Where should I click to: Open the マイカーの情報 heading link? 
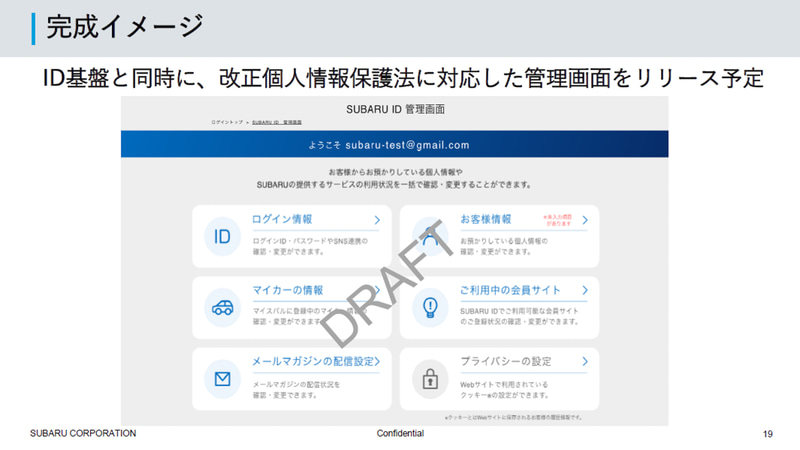[288, 290]
